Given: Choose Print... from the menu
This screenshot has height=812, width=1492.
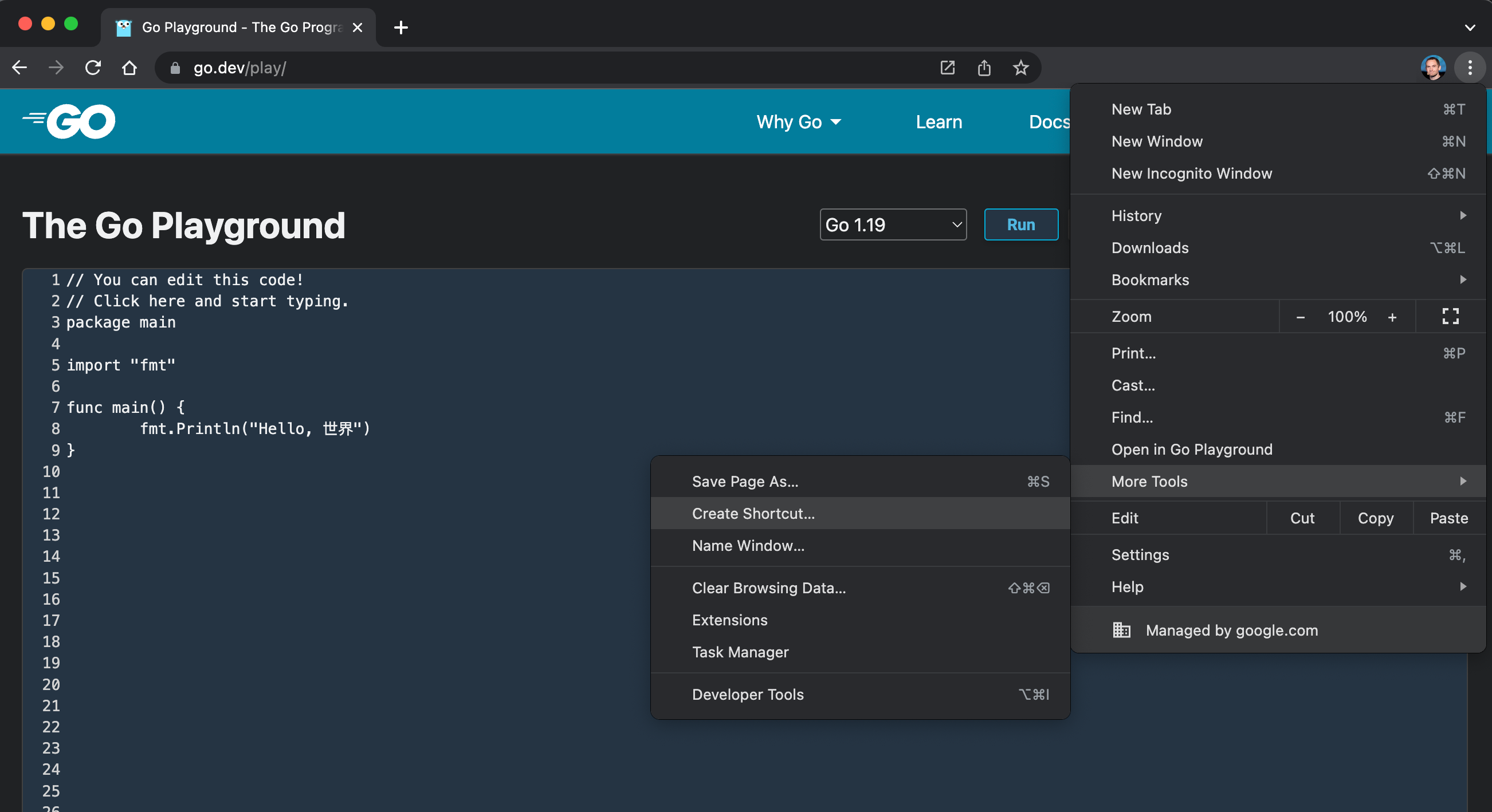Looking at the screenshot, I should (x=1278, y=353).
